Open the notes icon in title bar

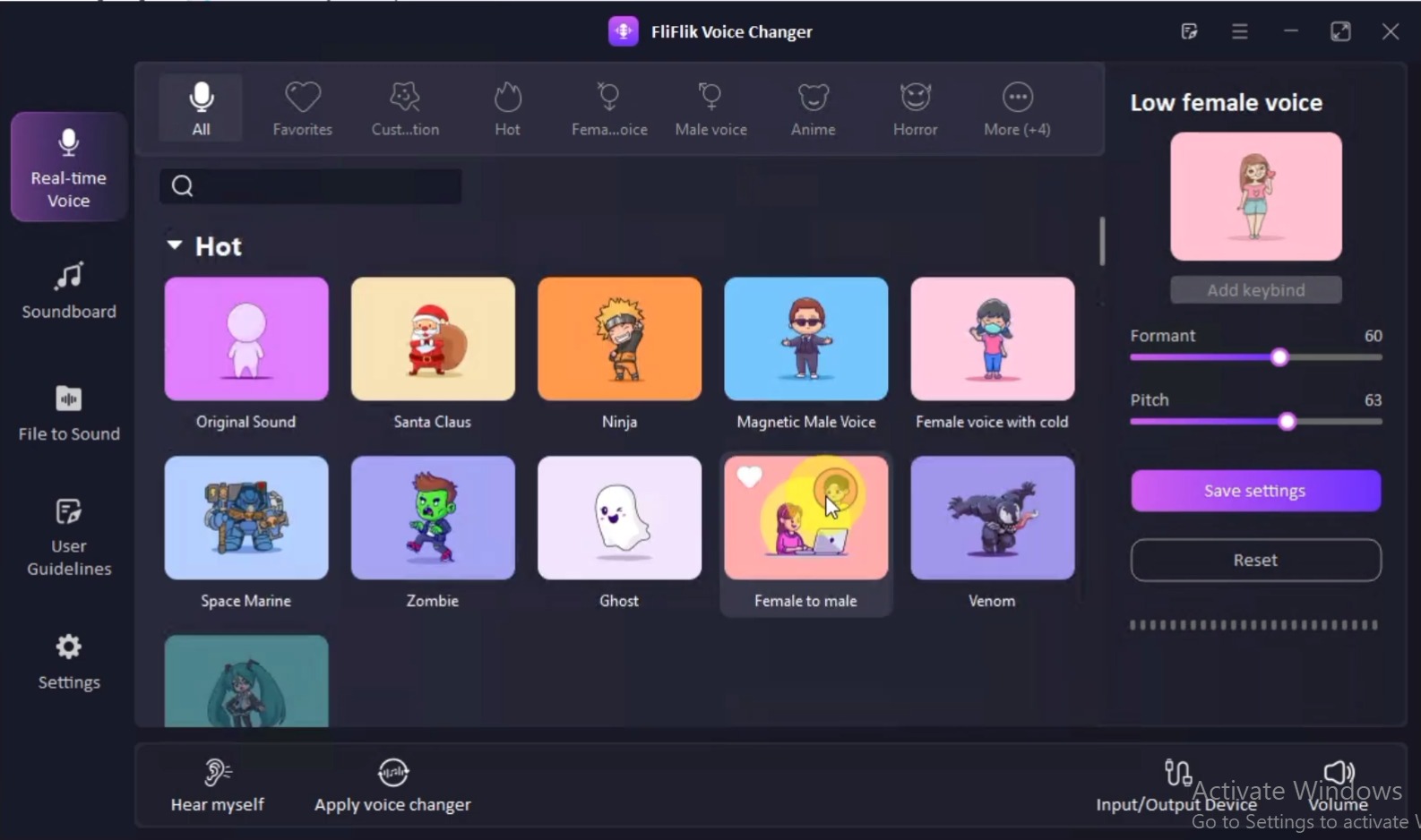point(1190,31)
